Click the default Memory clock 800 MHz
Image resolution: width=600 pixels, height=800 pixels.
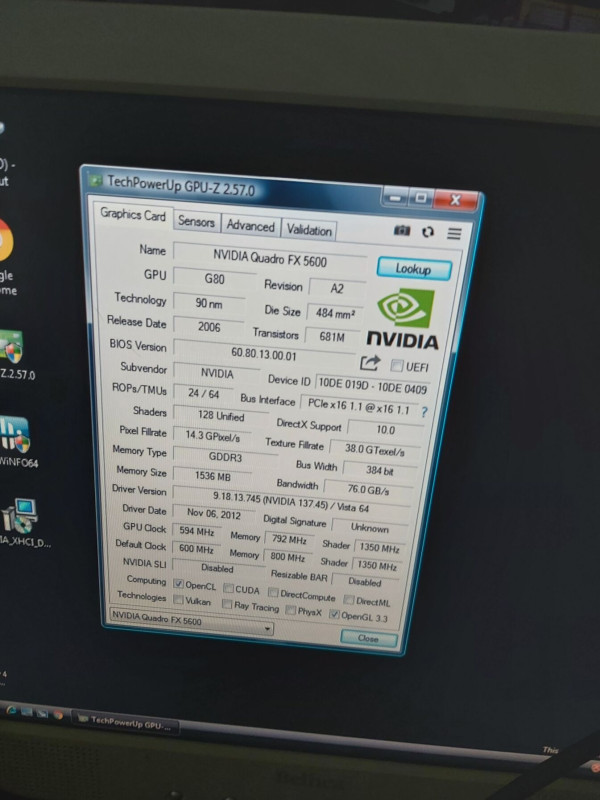(287, 557)
